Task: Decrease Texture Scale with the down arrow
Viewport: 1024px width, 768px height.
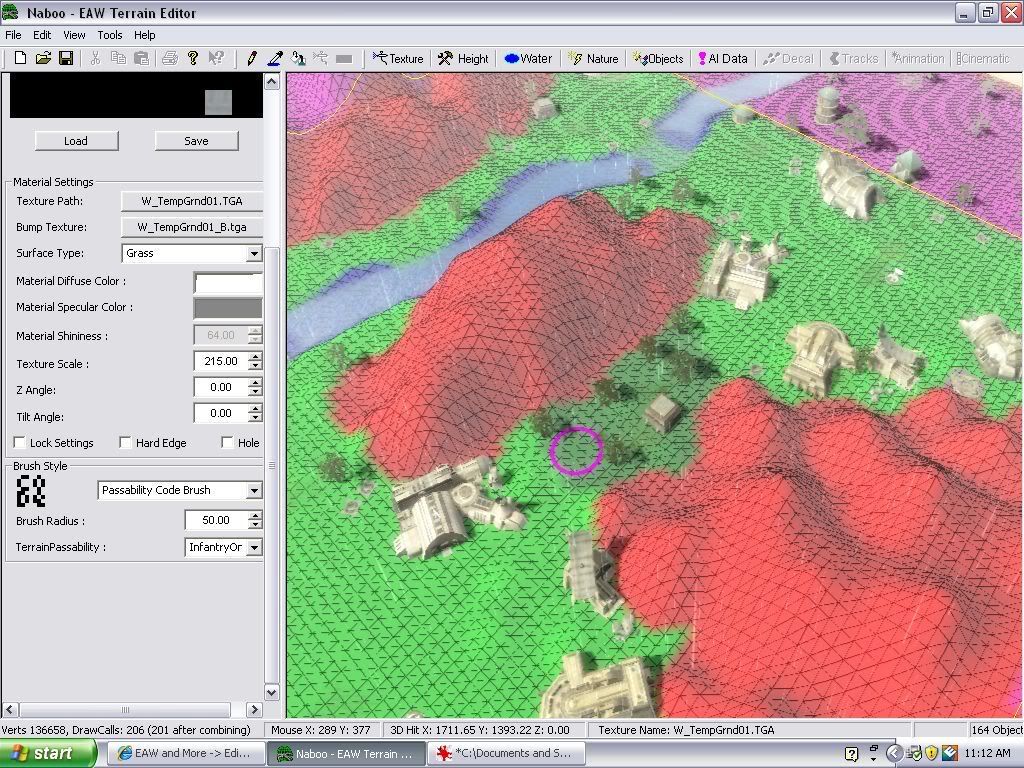Action: pos(255,366)
